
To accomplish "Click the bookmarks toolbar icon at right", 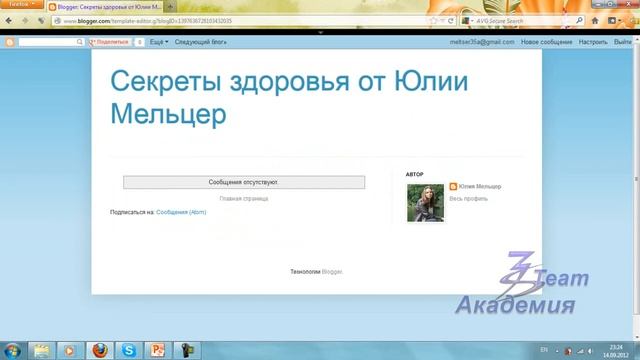I will pos(613,20).
